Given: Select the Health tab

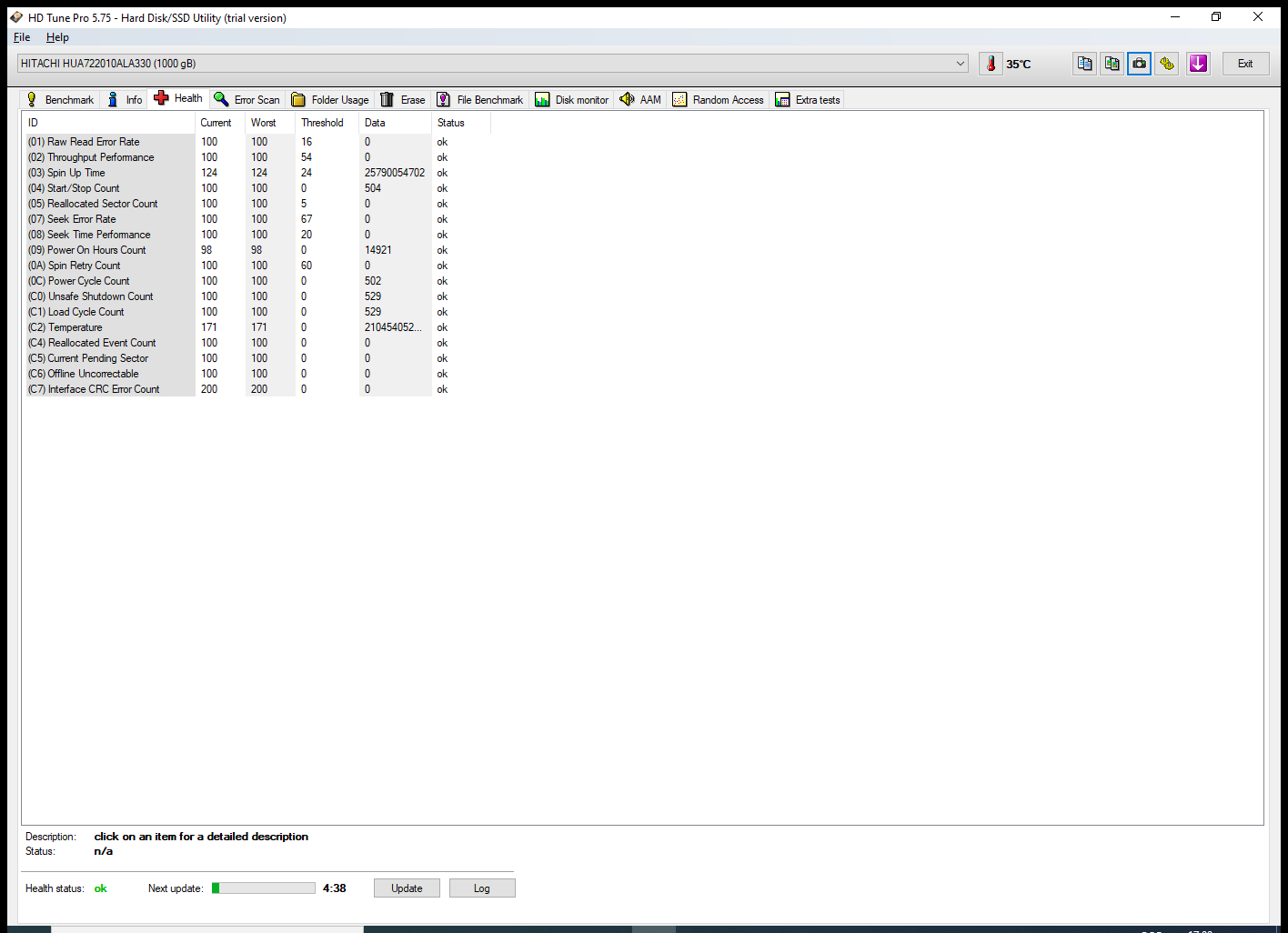Looking at the screenshot, I should 178,98.
